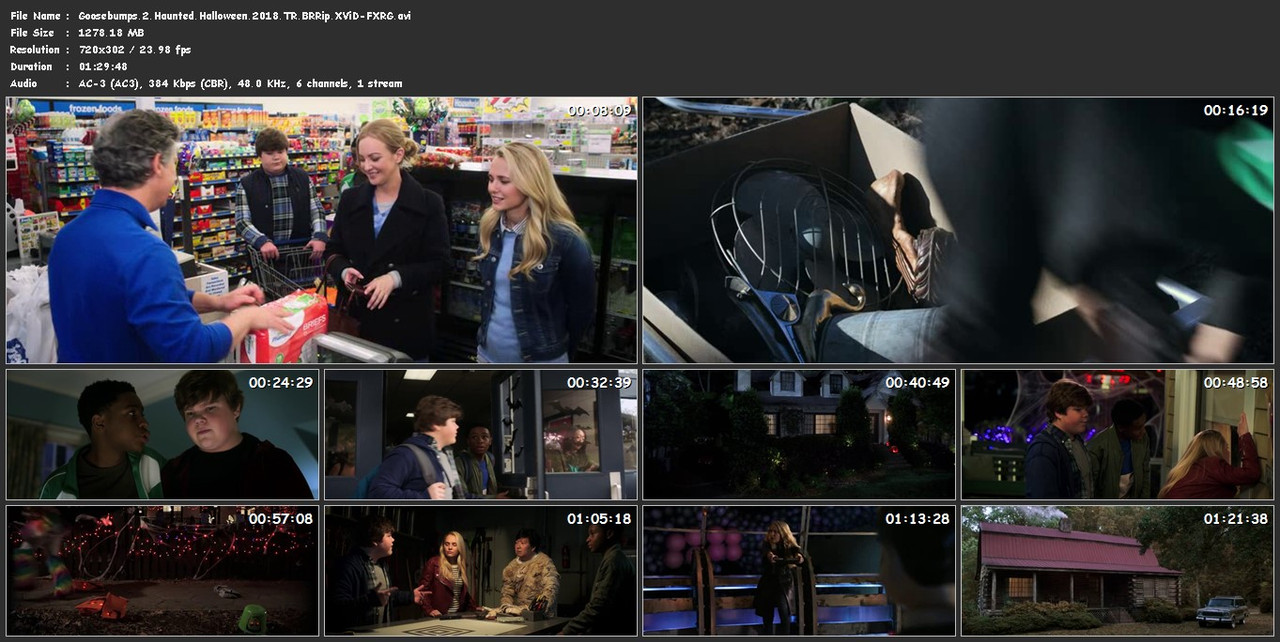Open the thumbnail stamped 00:08:09
This screenshot has height=642, width=1280.
coord(321,230)
